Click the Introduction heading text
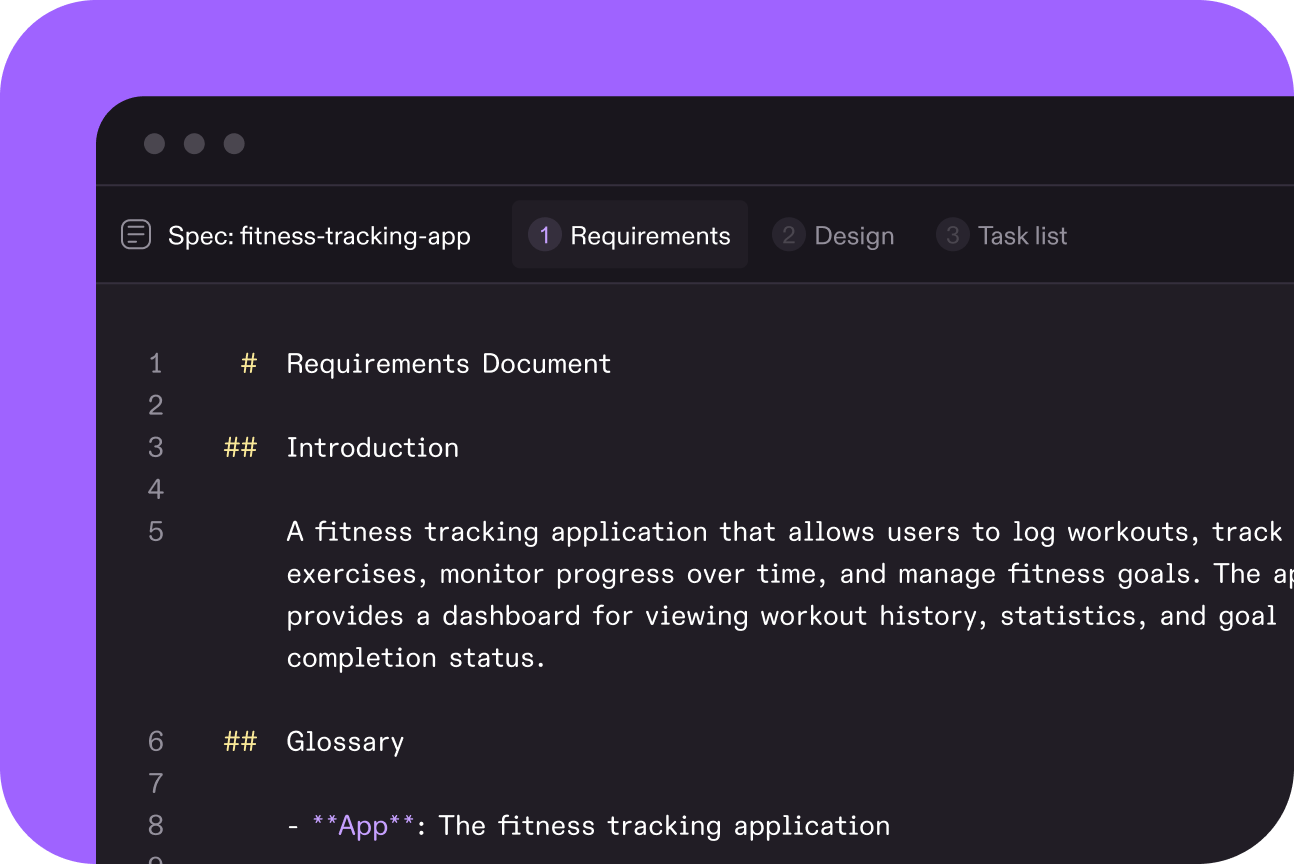 pos(372,447)
